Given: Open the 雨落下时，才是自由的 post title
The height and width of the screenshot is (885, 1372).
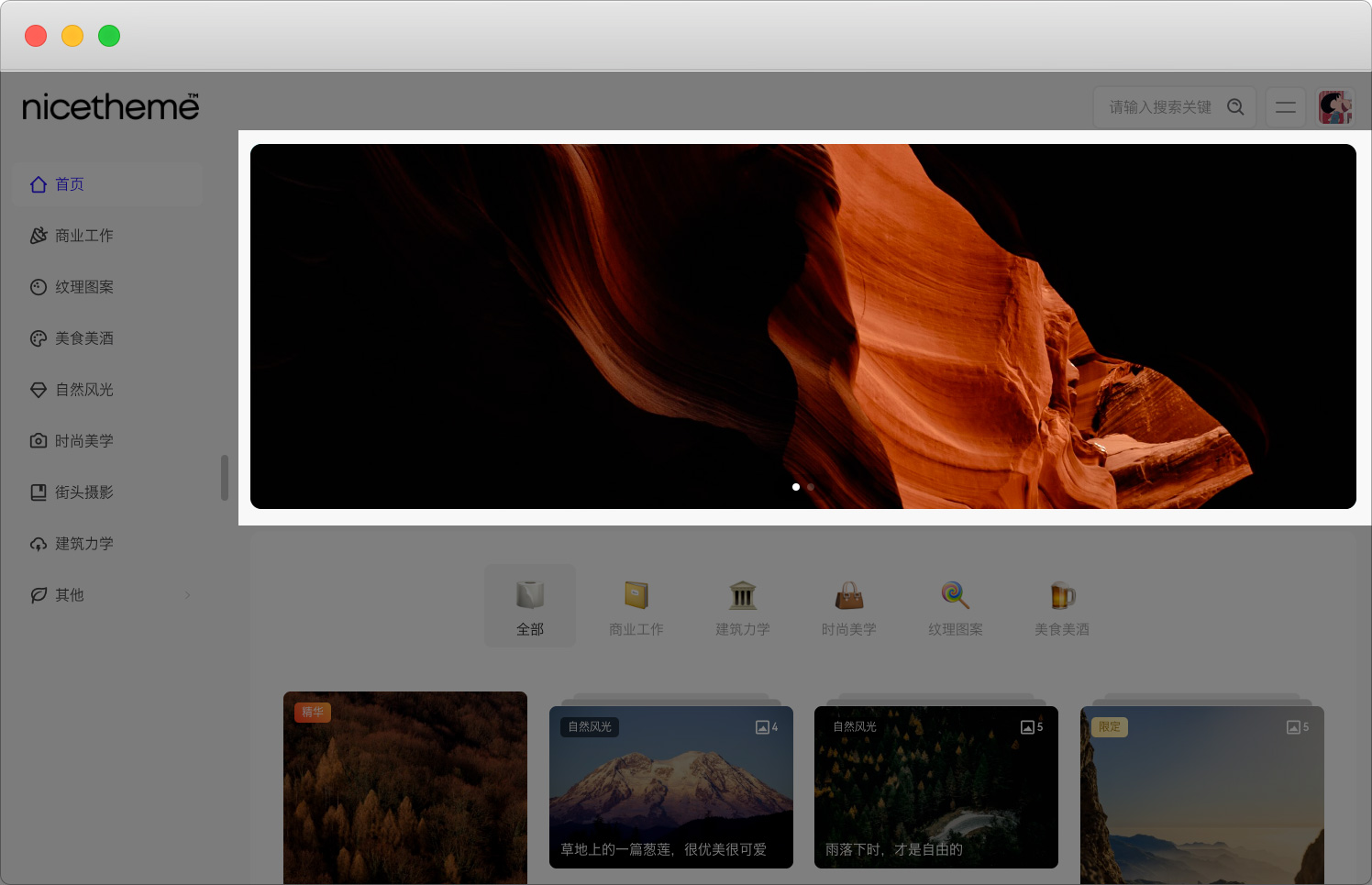Looking at the screenshot, I should (x=894, y=849).
